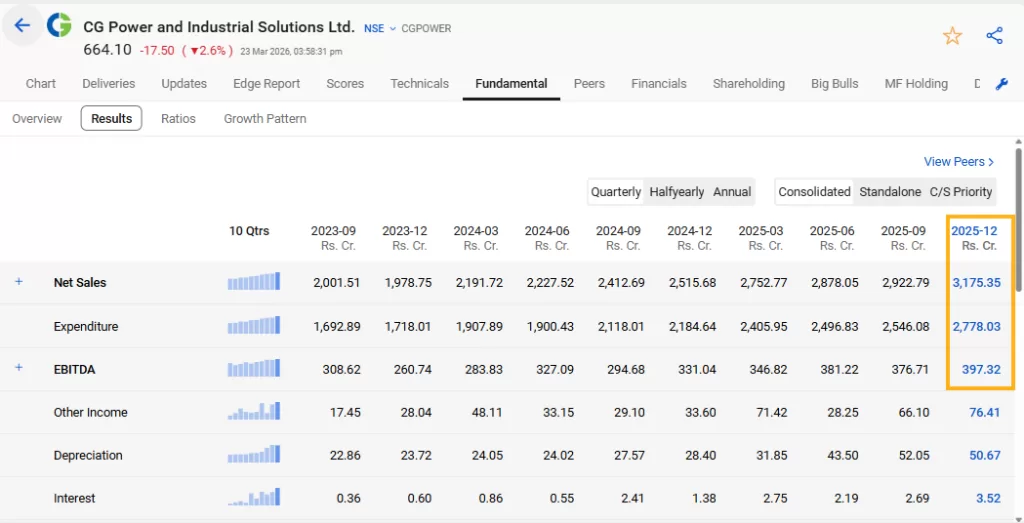Image resolution: width=1024 pixels, height=523 pixels.
Task: Click the Other Income sparkline chart
Action: pos(254,412)
